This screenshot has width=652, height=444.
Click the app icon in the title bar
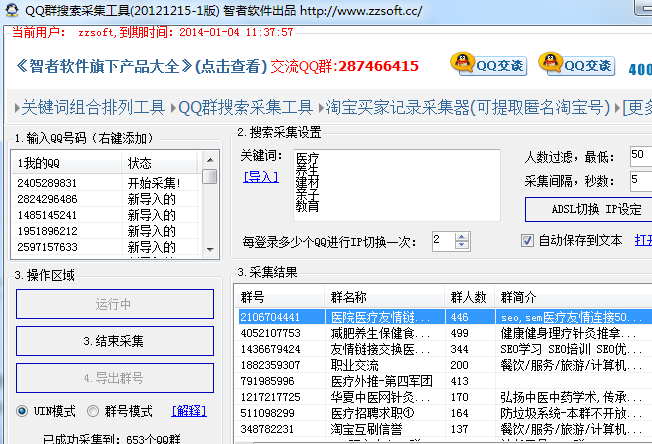pyautogui.click(x=10, y=10)
